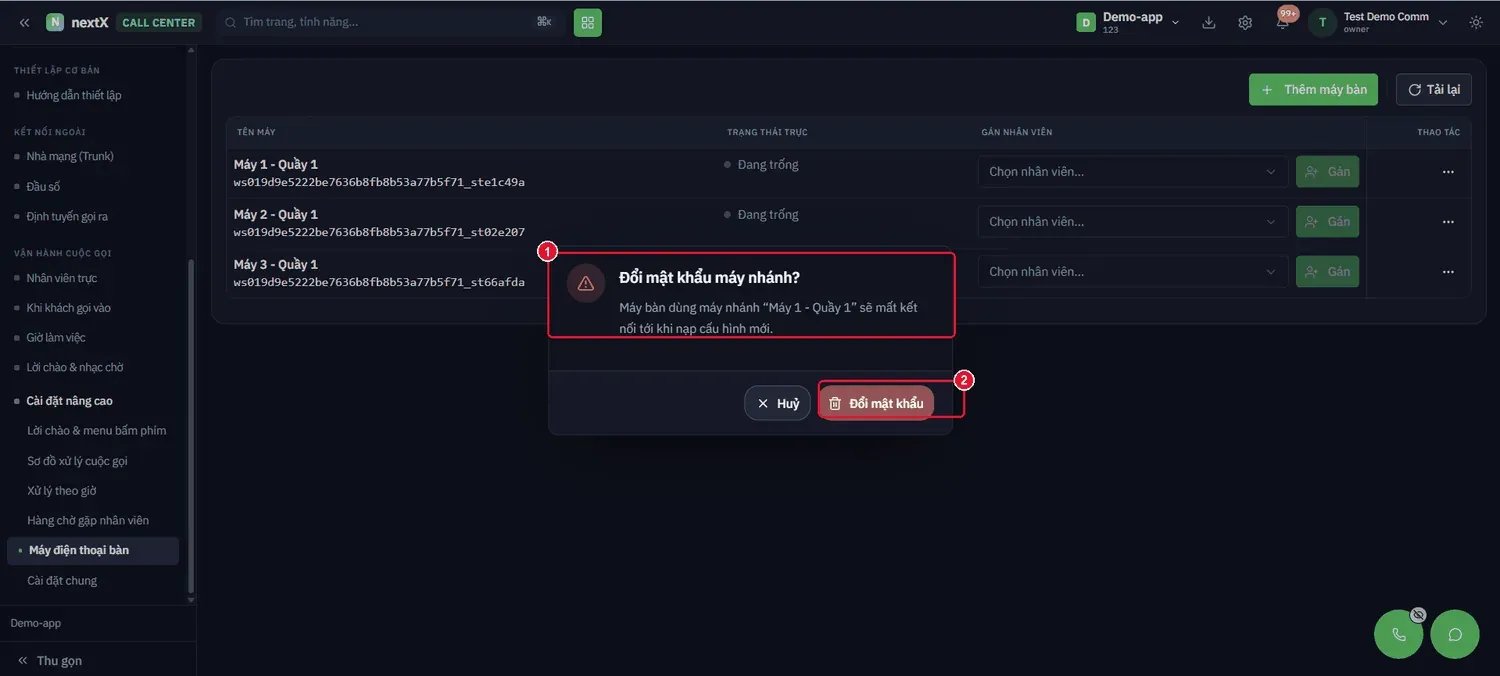Select Giờ làm việc in sidebar
Screen dimensions: 1500x676
click(56, 338)
